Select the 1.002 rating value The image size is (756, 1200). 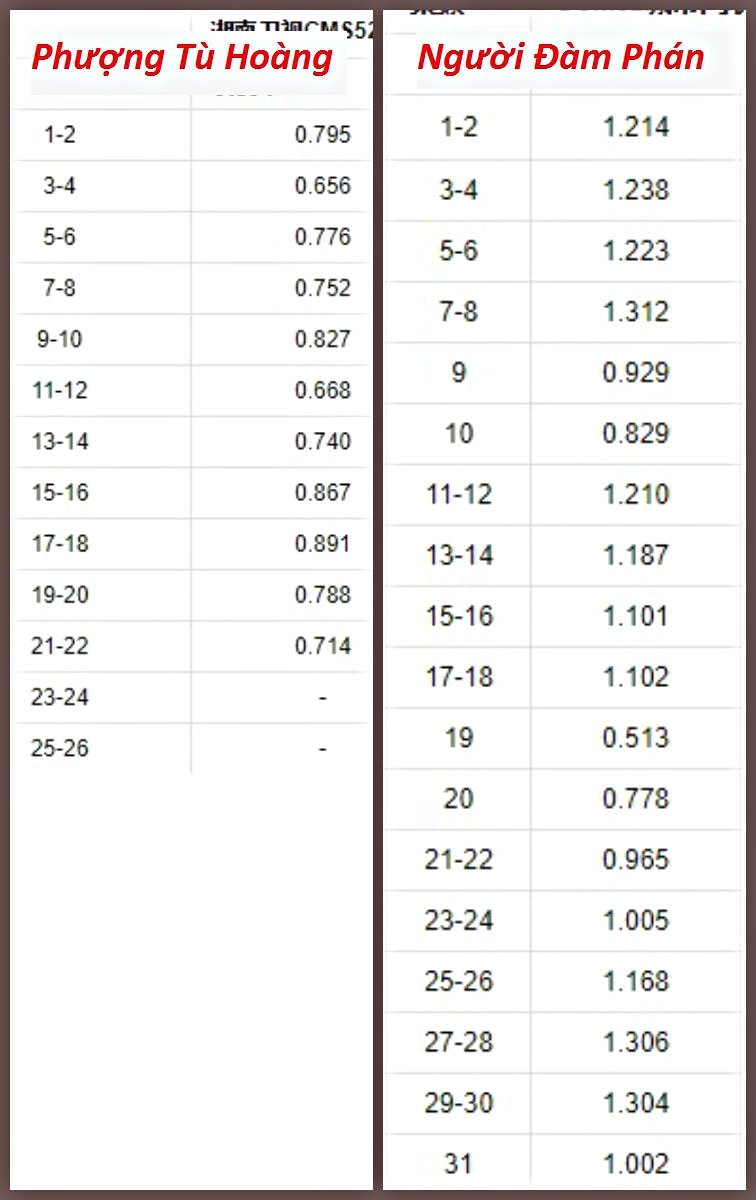point(636,1164)
